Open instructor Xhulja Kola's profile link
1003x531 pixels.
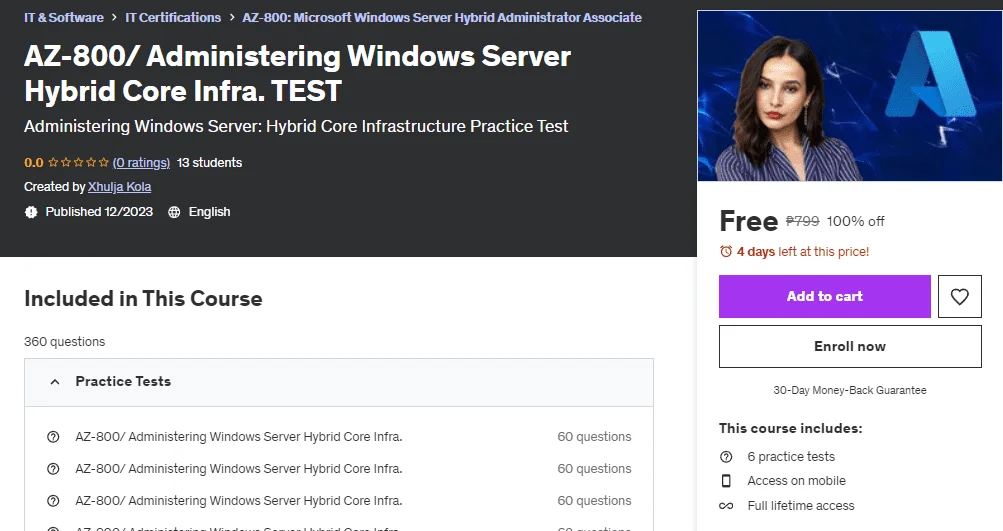120,187
